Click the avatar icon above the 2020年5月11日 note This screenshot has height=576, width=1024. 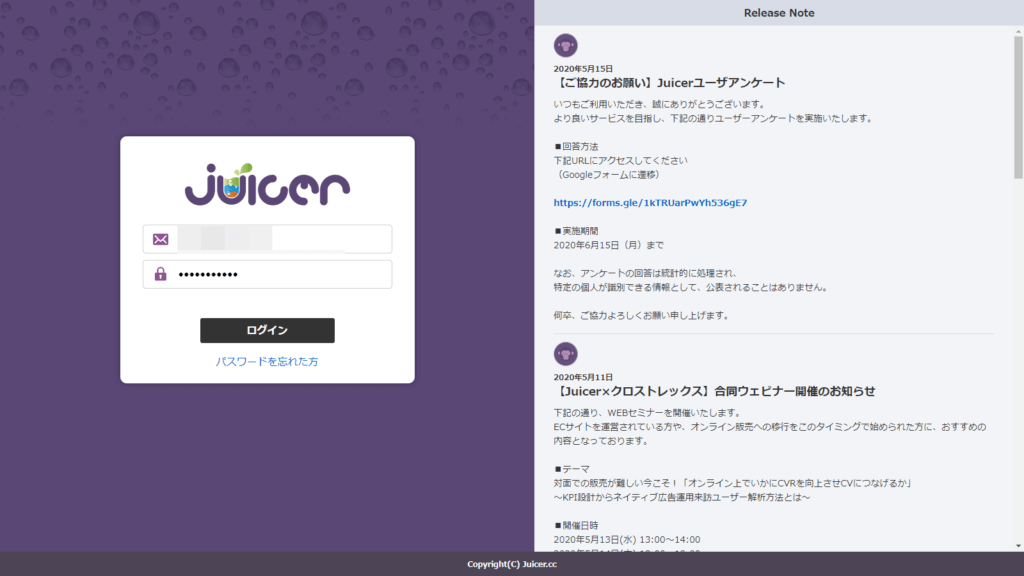coord(566,354)
